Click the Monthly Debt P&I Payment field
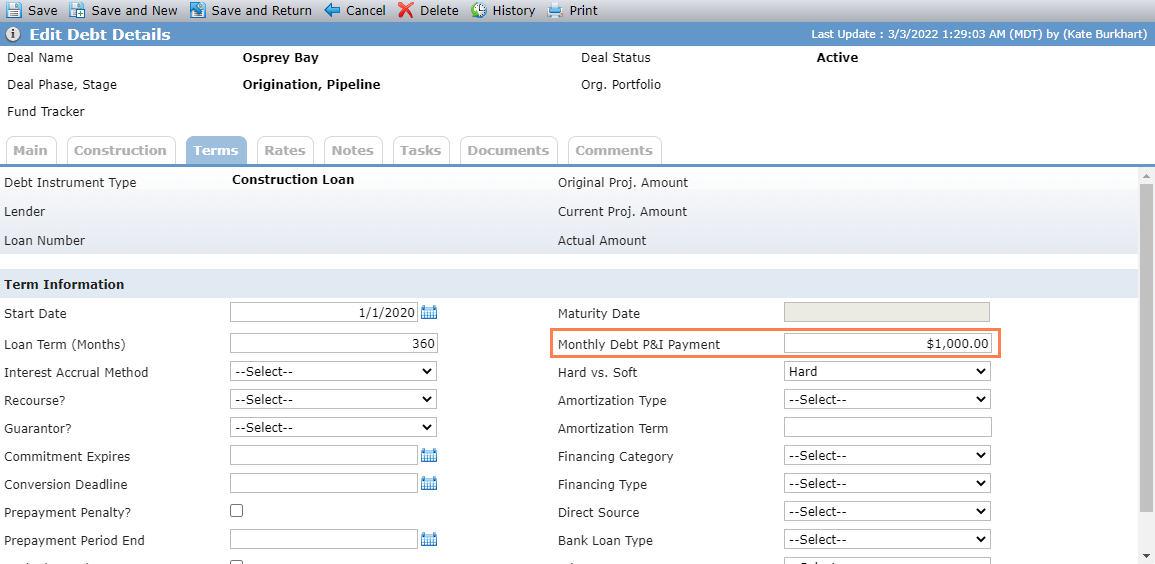The width and height of the screenshot is (1155, 564). point(888,343)
